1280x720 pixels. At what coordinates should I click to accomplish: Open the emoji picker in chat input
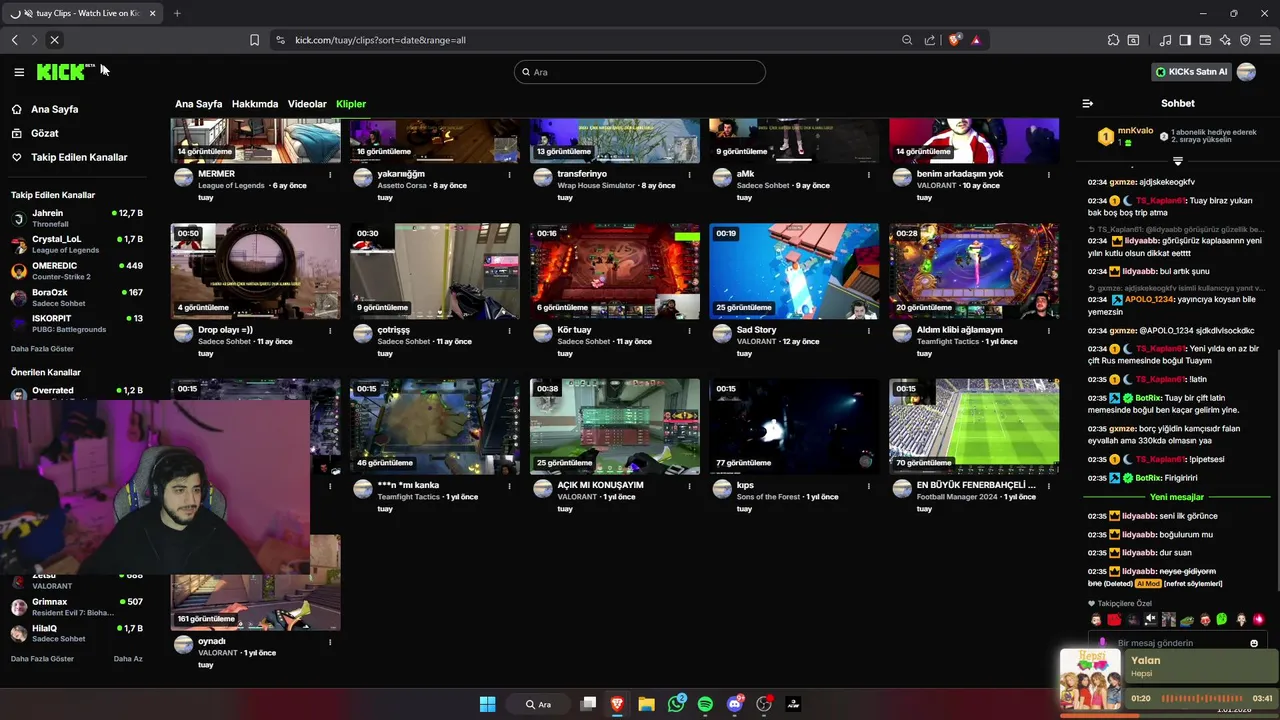pos(1254,643)
